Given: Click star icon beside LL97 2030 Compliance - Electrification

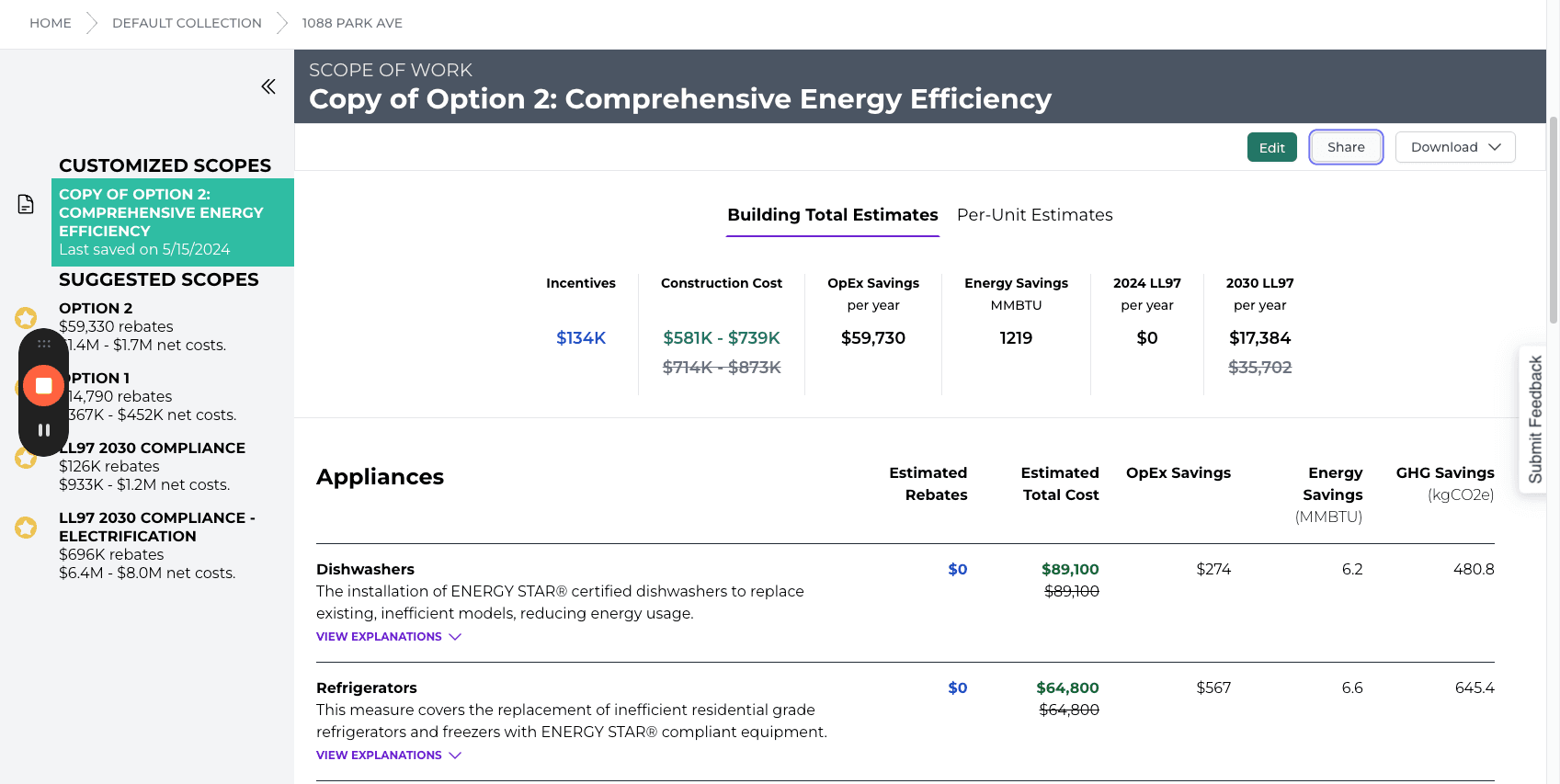Looking at the screenshot, I should [26, 528].
